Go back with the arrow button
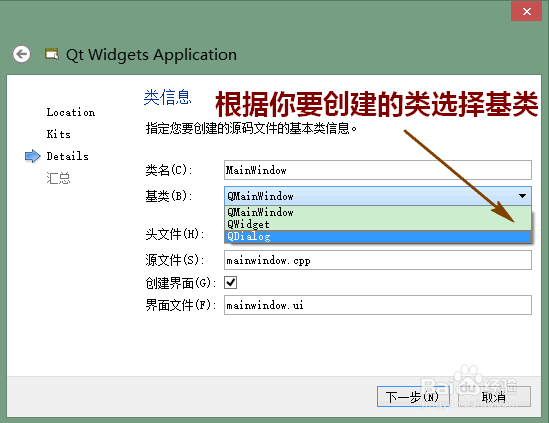This screenshot has height=423, width=549. click(x=21, y=54)
